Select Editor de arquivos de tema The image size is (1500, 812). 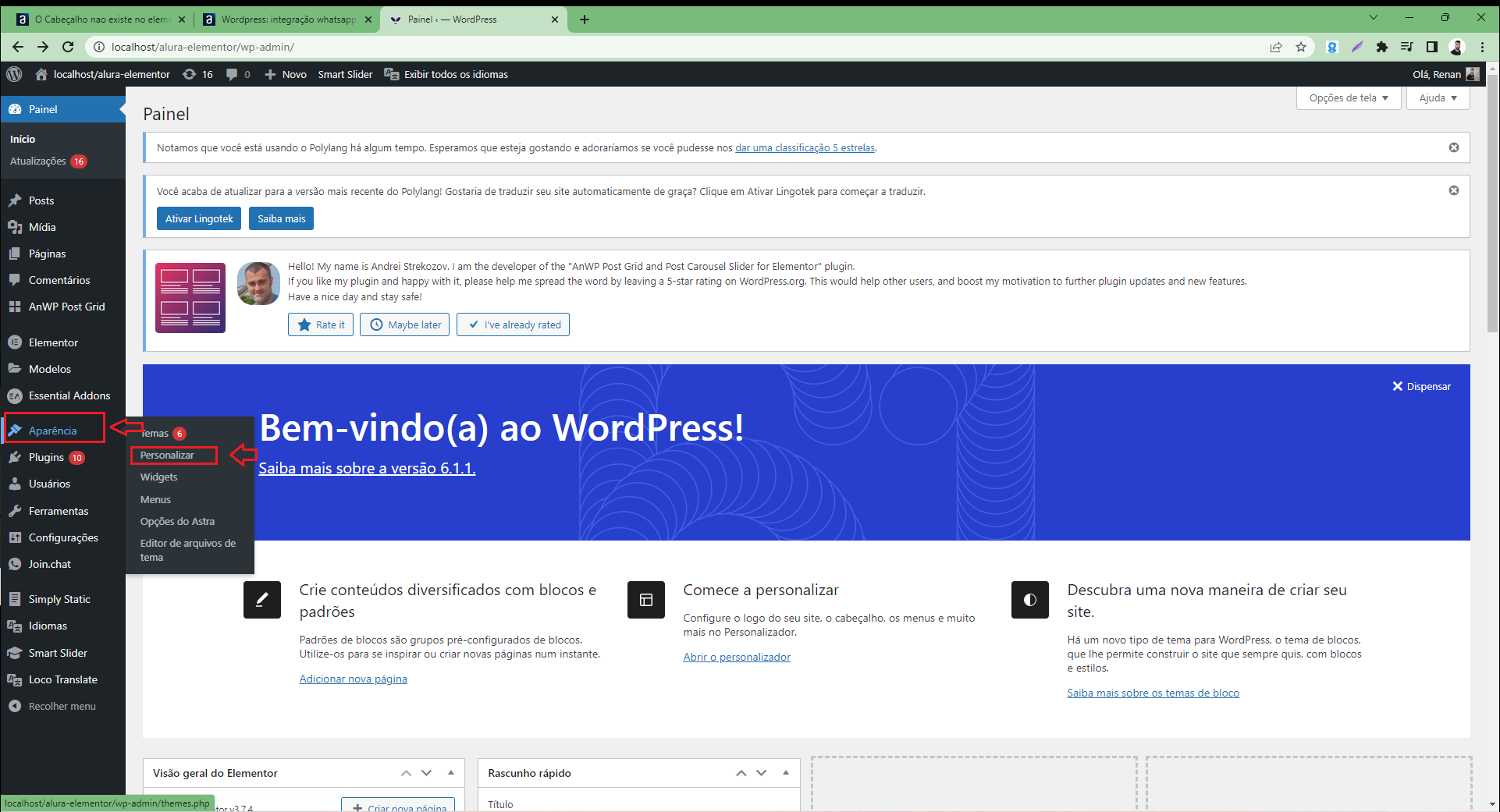[x=188, y=550]
